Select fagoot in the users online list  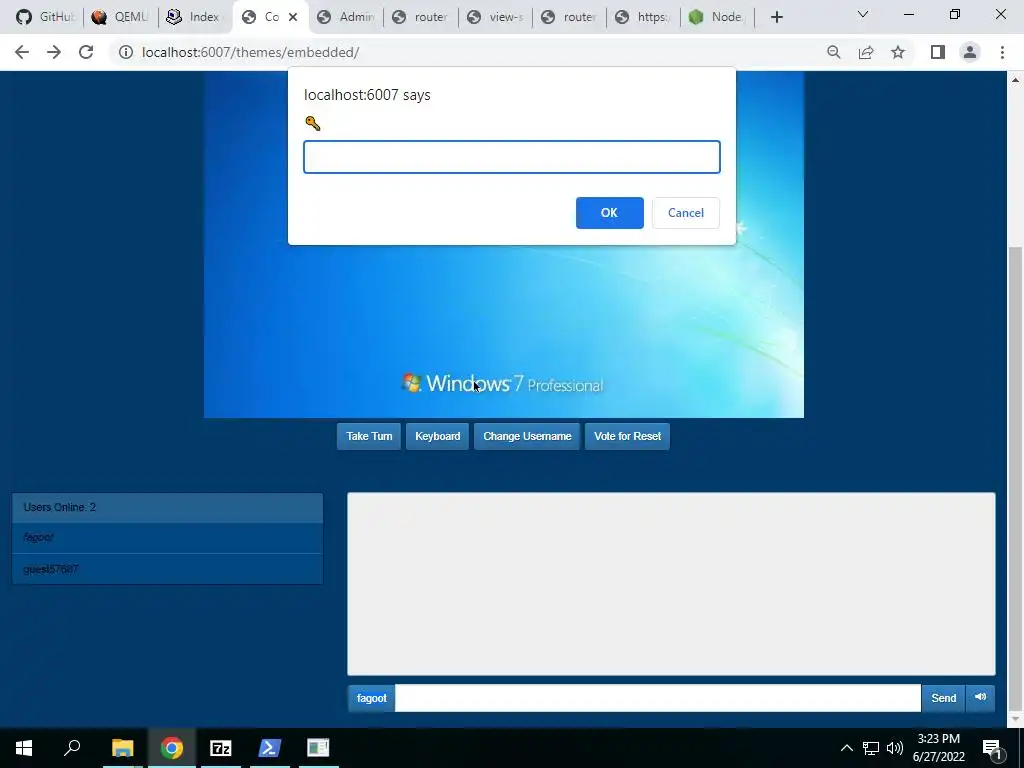[167, 537]
